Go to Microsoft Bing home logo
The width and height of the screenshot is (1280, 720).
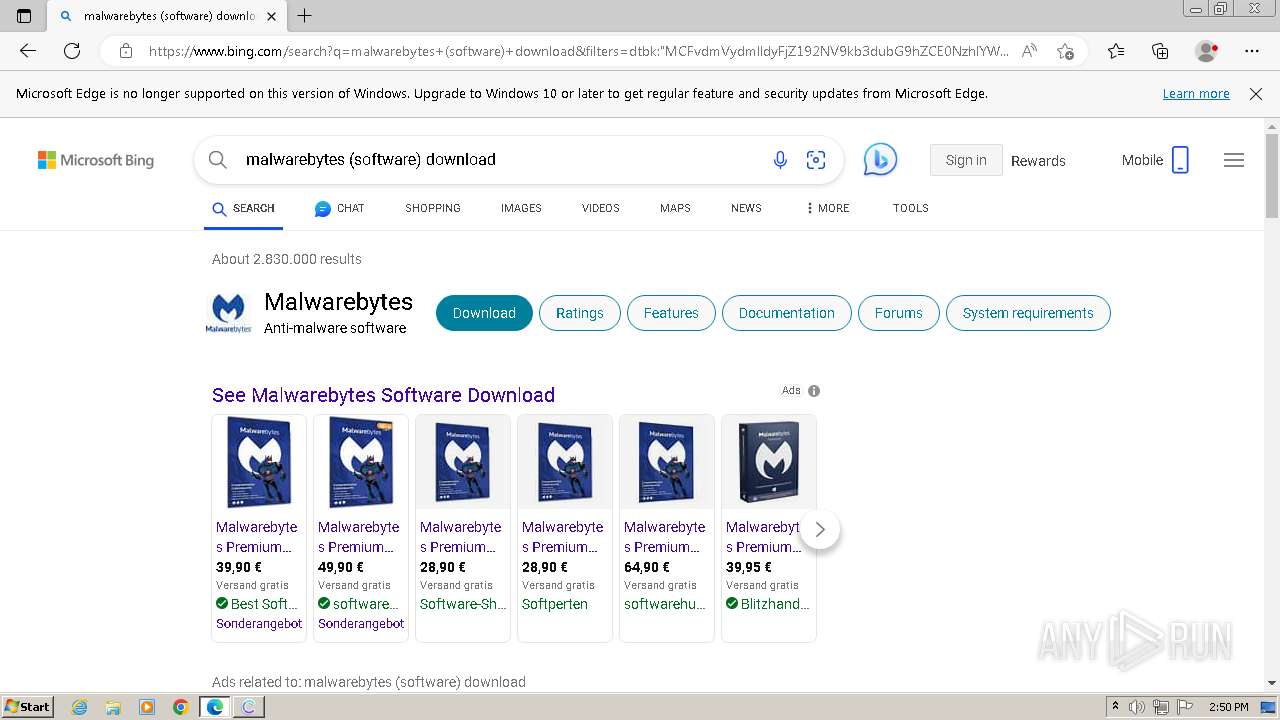click(96, 160)
